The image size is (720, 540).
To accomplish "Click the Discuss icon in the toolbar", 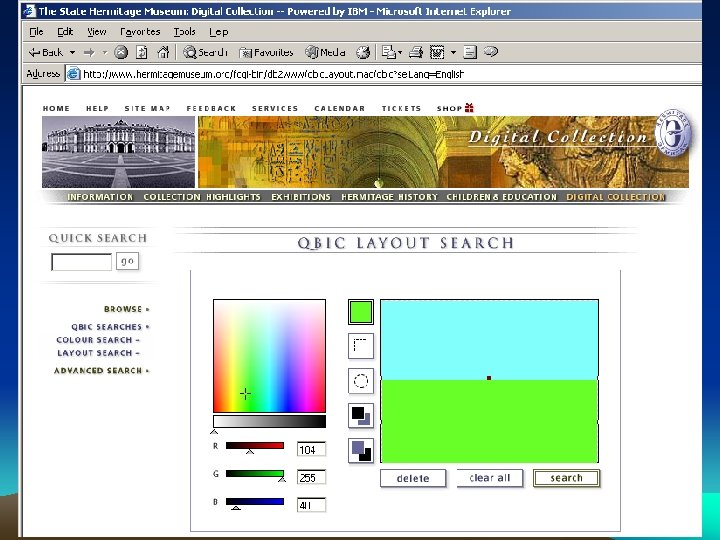I will (x=470, y=52).
